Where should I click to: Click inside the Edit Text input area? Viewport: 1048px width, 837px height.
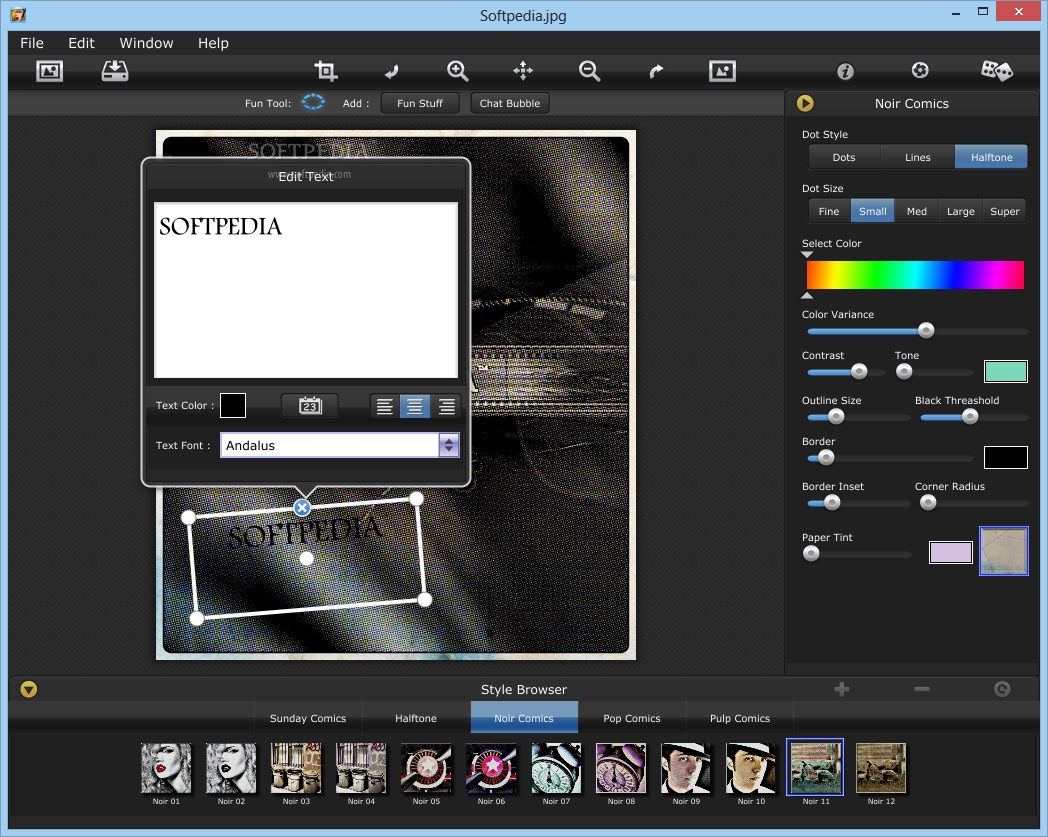point(306,290)
